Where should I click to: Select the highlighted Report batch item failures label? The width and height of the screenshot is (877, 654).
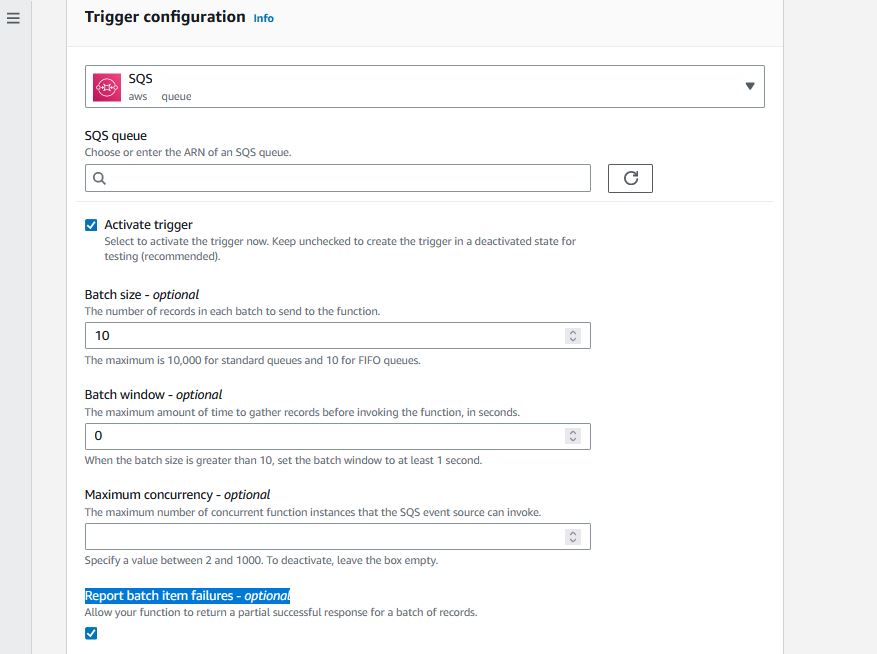tap(188, 594)
